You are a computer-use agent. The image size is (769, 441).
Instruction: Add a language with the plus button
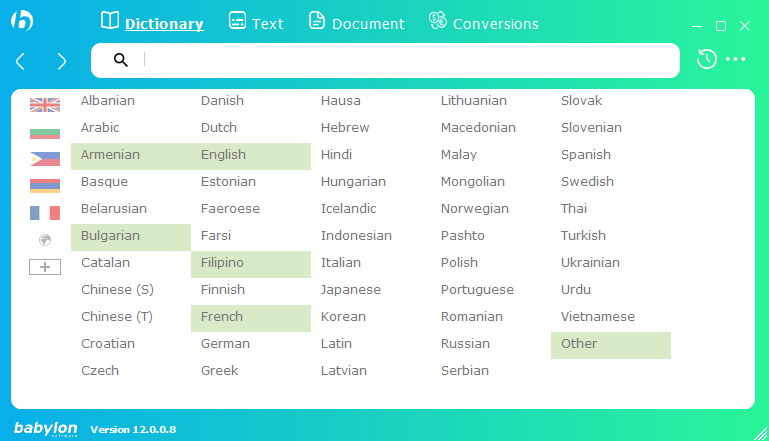click(45, 267)
